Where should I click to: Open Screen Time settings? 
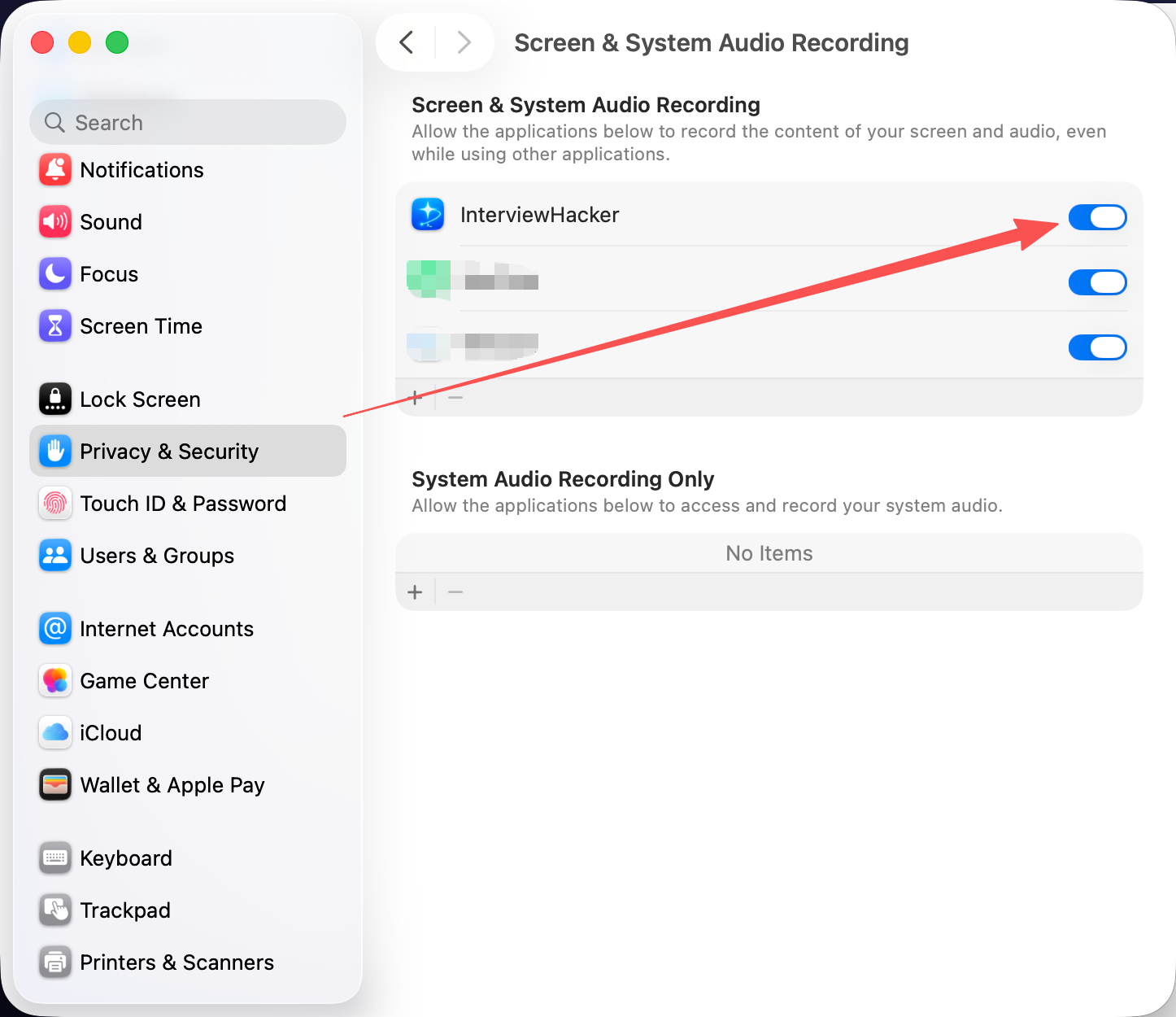coord(188,326)
